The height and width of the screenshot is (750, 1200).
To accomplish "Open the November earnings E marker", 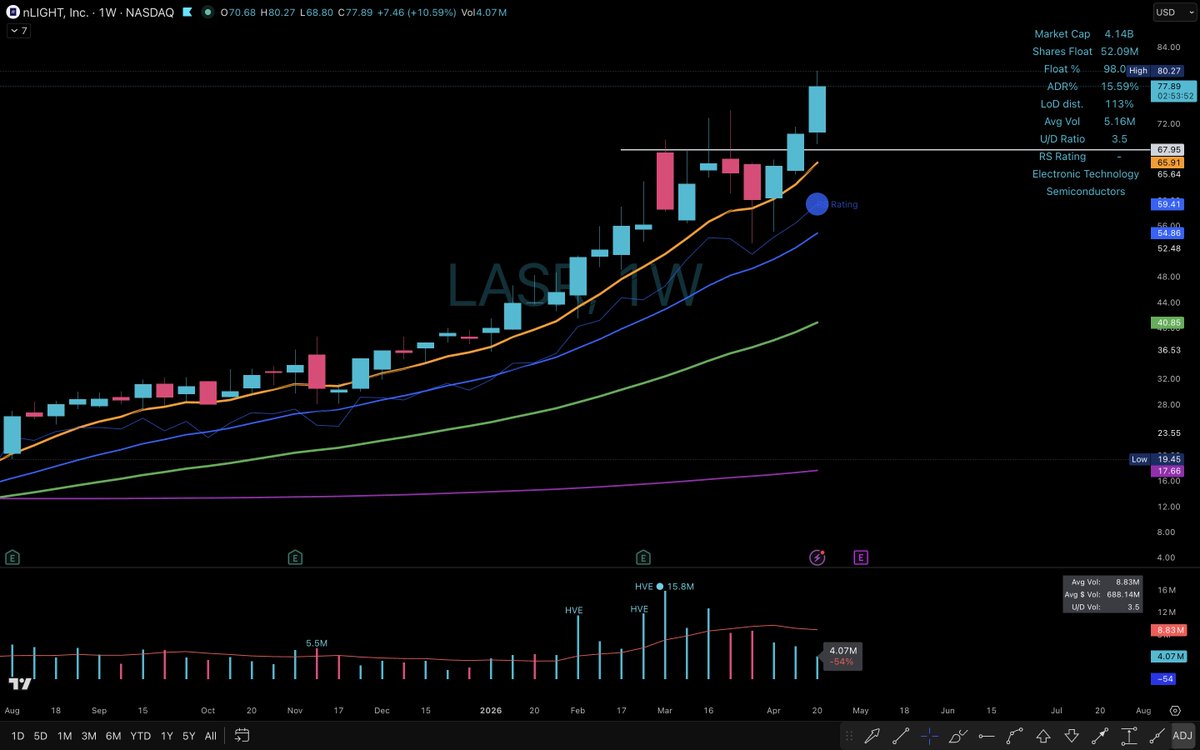I will 295,556.
